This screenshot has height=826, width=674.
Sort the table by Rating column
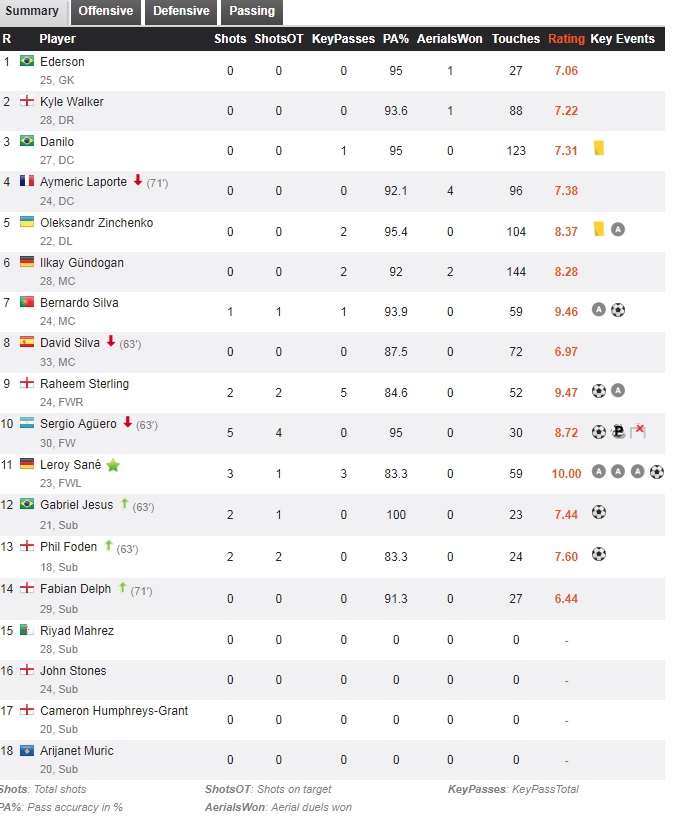[x=566, y=39]
